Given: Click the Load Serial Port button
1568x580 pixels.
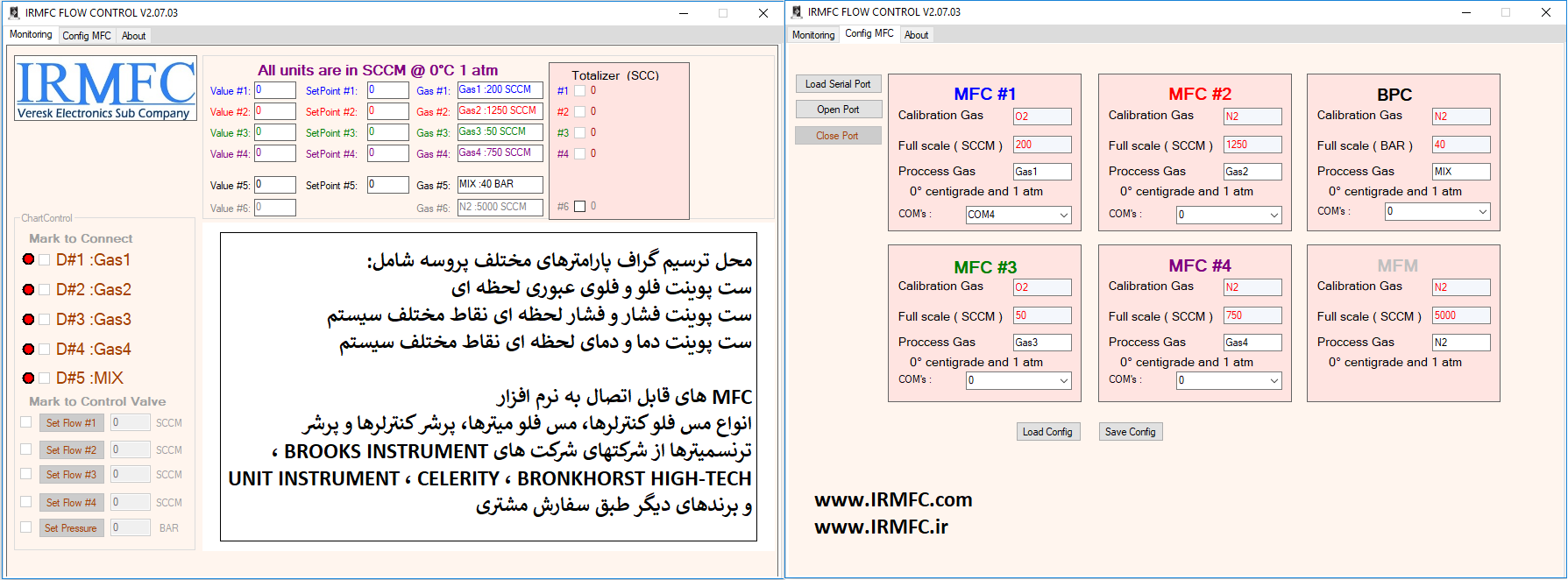Looking at the screenshot, I should (x=838, y=84).
